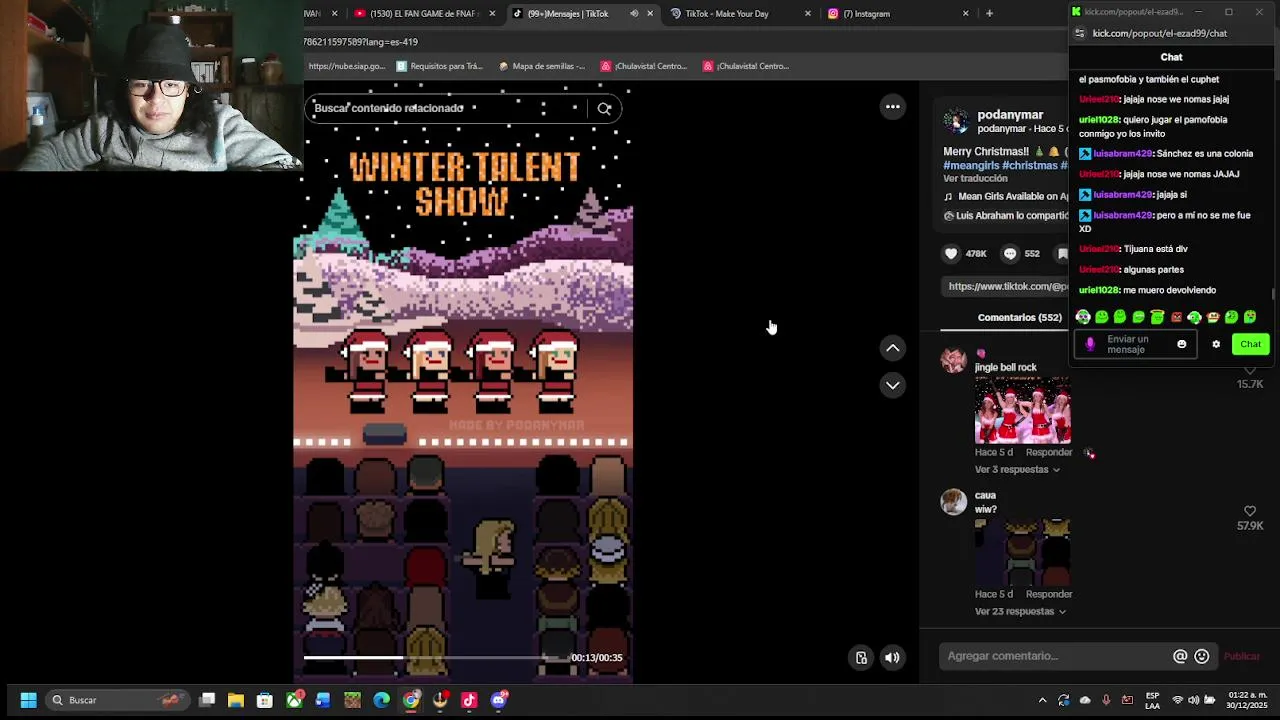Viewport: 1280px width, 720px height.
Task: Click the purple microphone icon in Kick chat
Action: pos(1090,344)
